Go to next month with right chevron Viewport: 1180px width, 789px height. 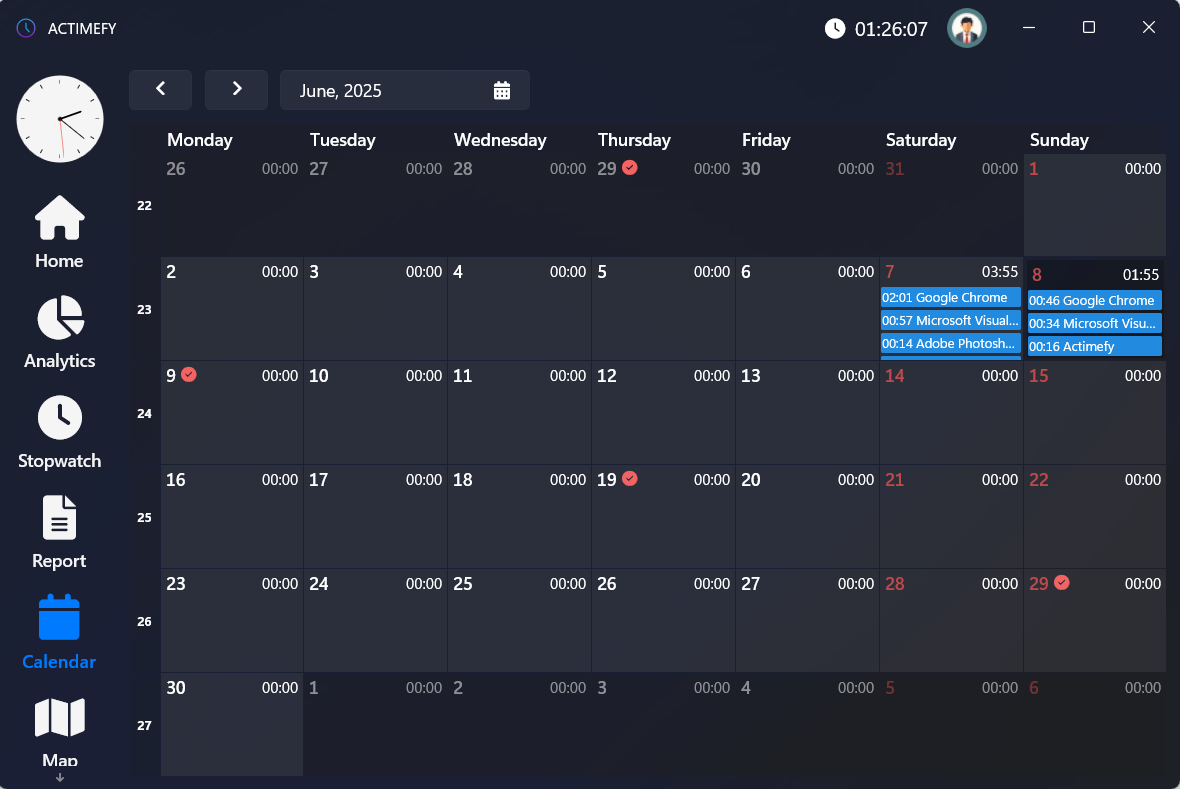click(x=236, y=89)
